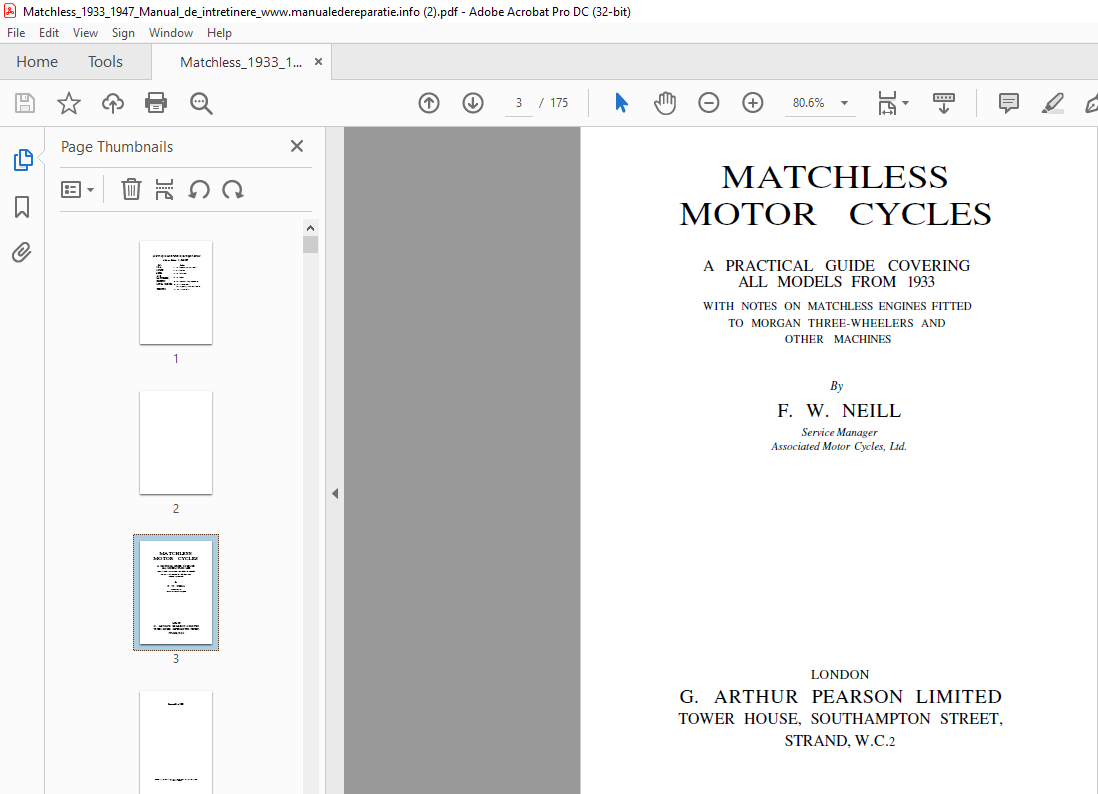Open the Window menu
1098x794 pixels.
click(170, 33)
